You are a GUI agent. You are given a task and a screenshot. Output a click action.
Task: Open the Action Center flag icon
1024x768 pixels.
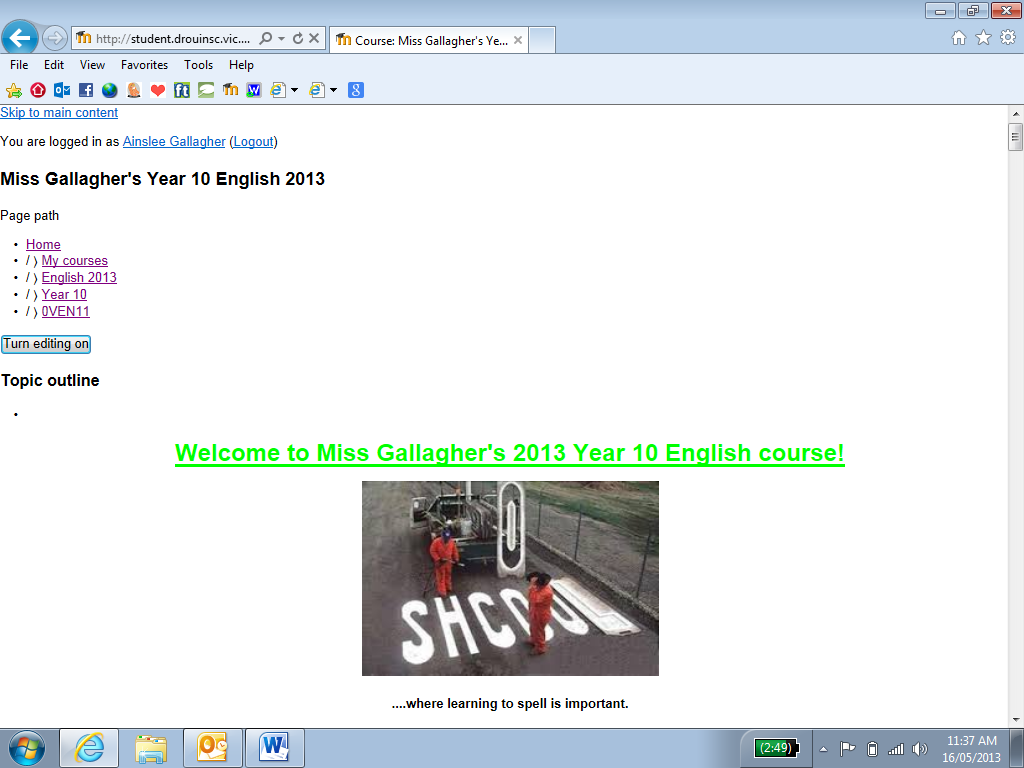[847, 749]
